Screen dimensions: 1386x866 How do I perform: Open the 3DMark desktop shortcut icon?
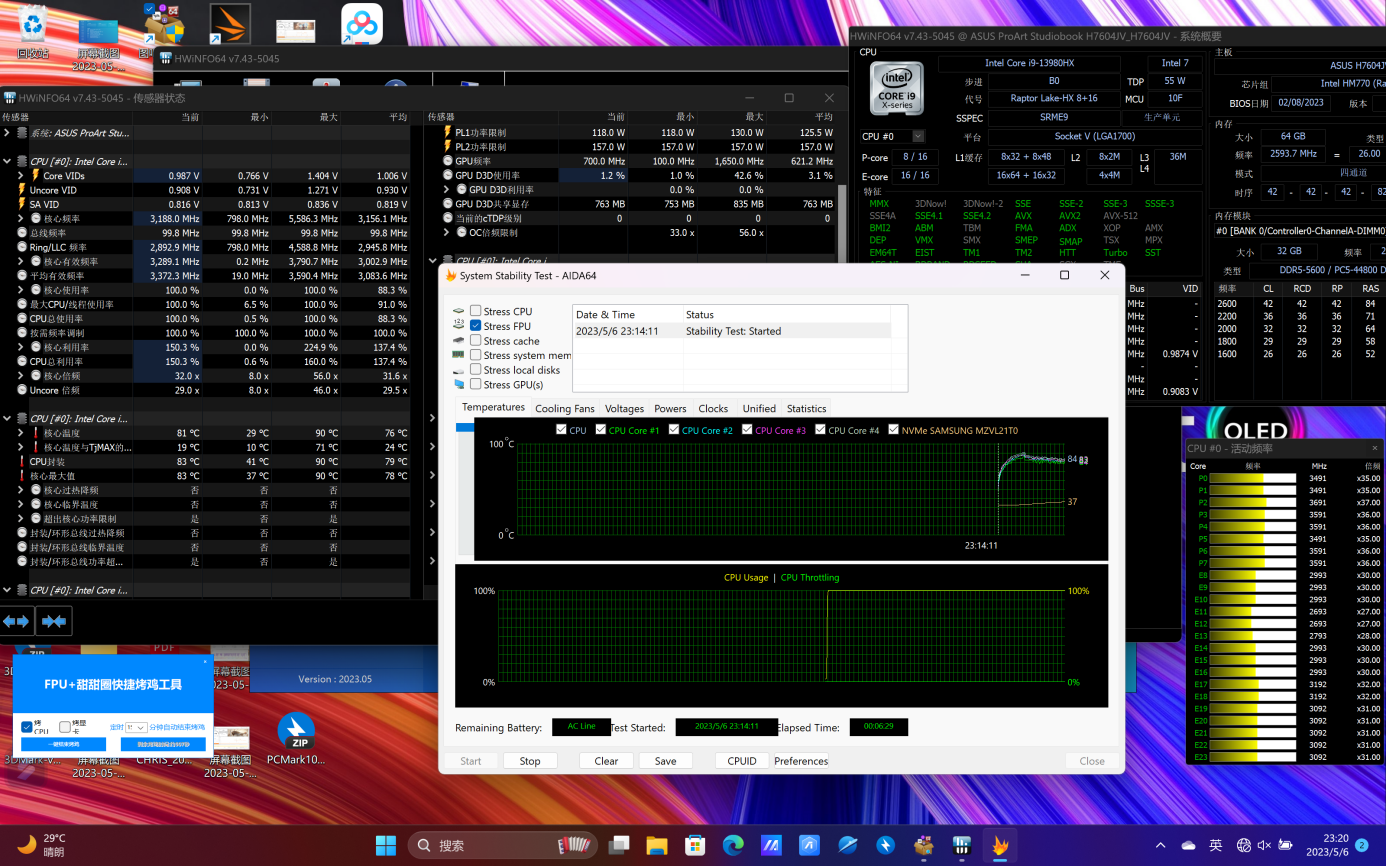click(230, 24)
